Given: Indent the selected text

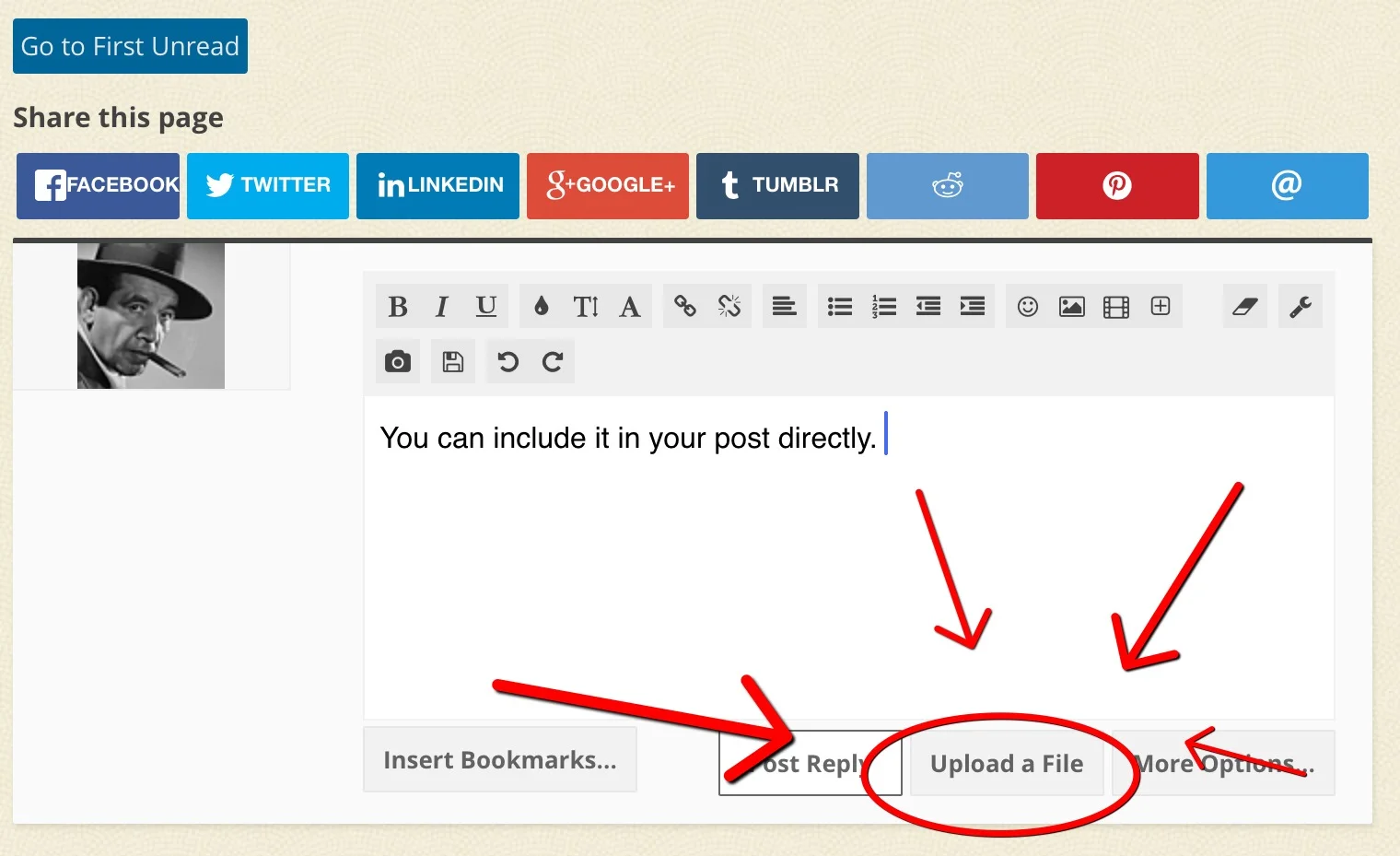Looking at the screenshot, I should pos(973,306).
